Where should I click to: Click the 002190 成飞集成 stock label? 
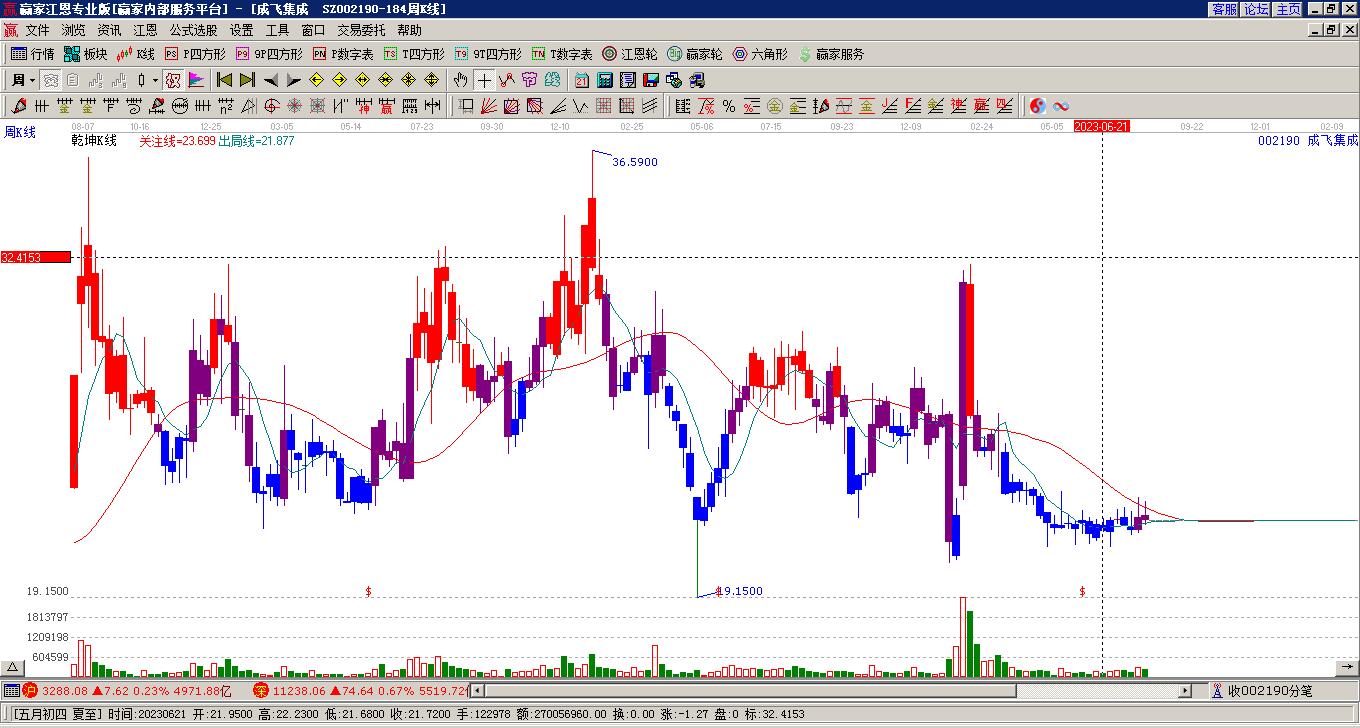click(1308, 141)
